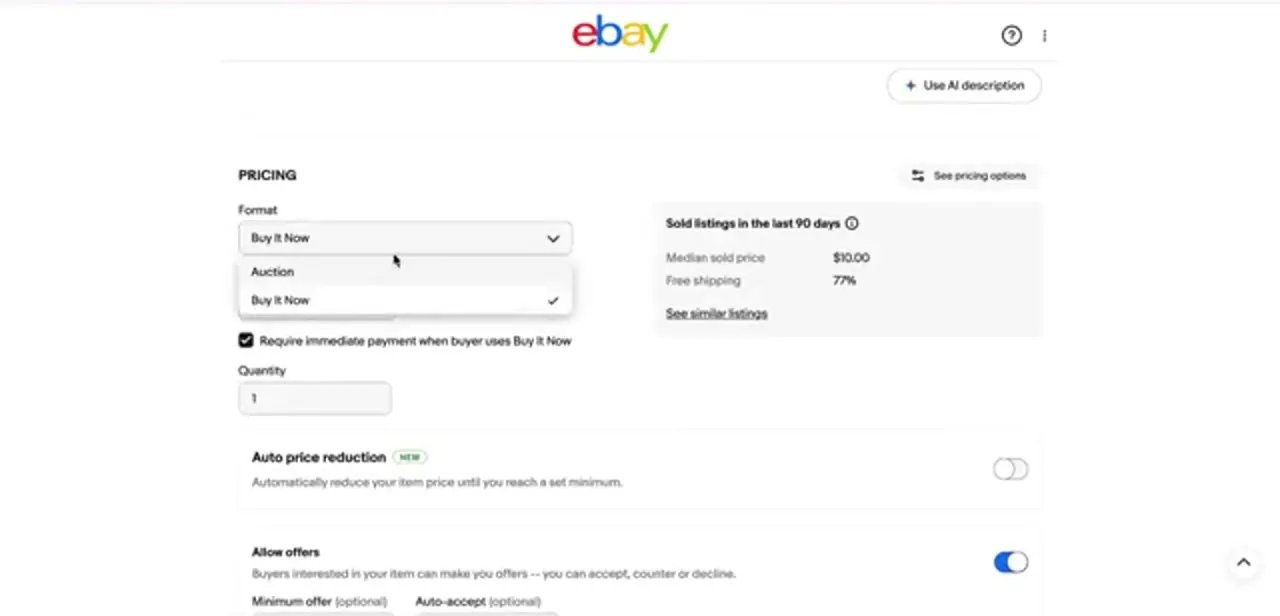Click the info icon next to Sold listings
Image resolution: width=1280 pixels, height=616 pixels.
click(852, 224)
